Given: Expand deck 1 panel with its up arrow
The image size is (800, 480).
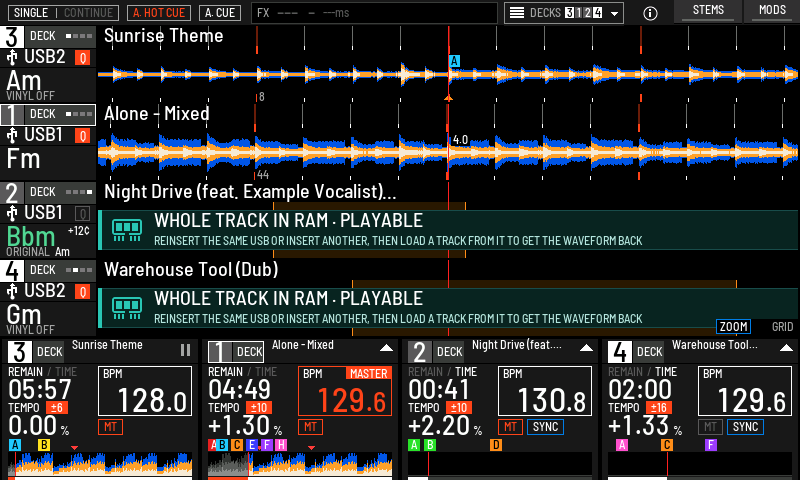Looking at the screenshot, I should point(386,348).
